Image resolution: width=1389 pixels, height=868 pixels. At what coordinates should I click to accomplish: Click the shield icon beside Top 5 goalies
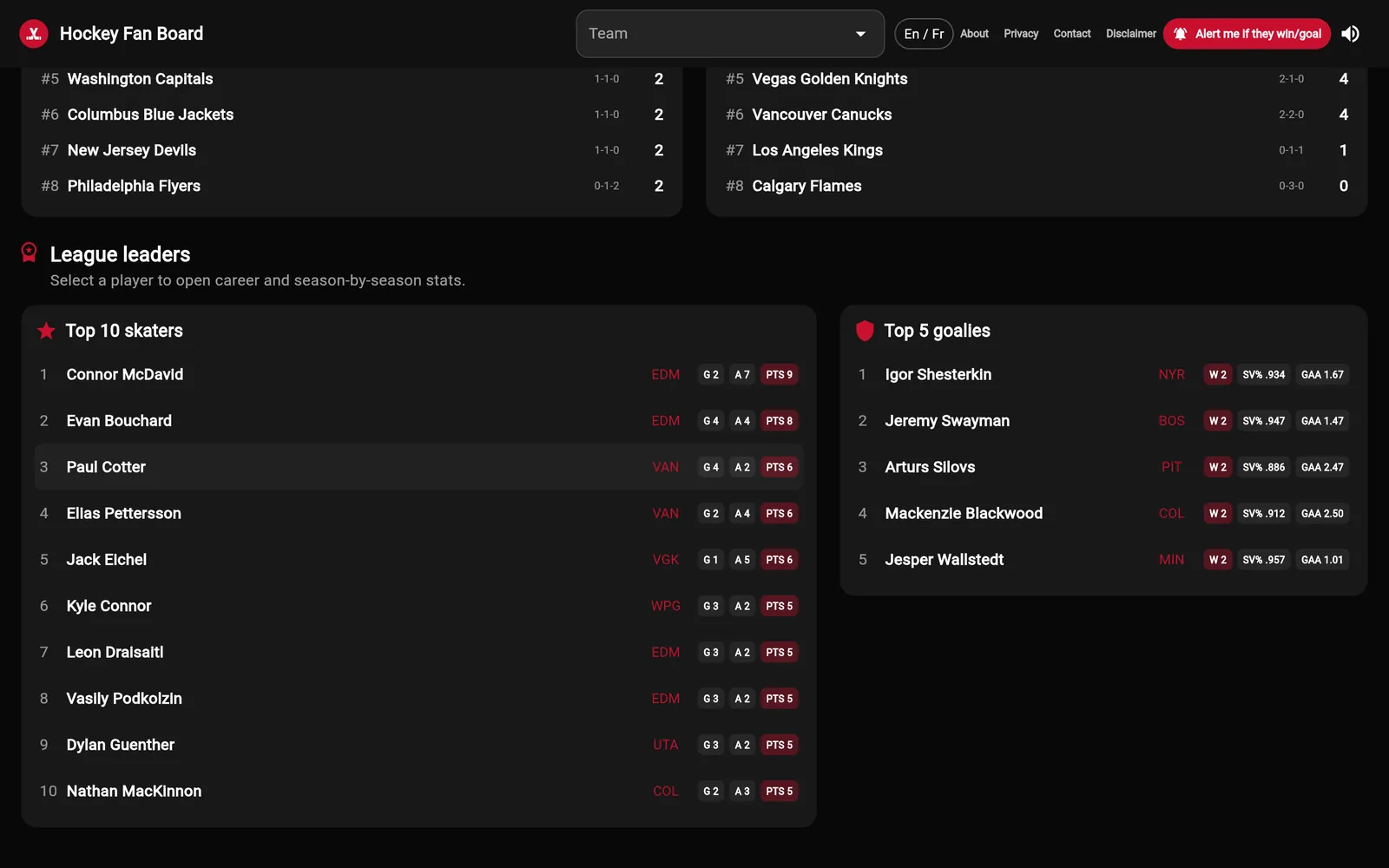[x=865, y=331]
